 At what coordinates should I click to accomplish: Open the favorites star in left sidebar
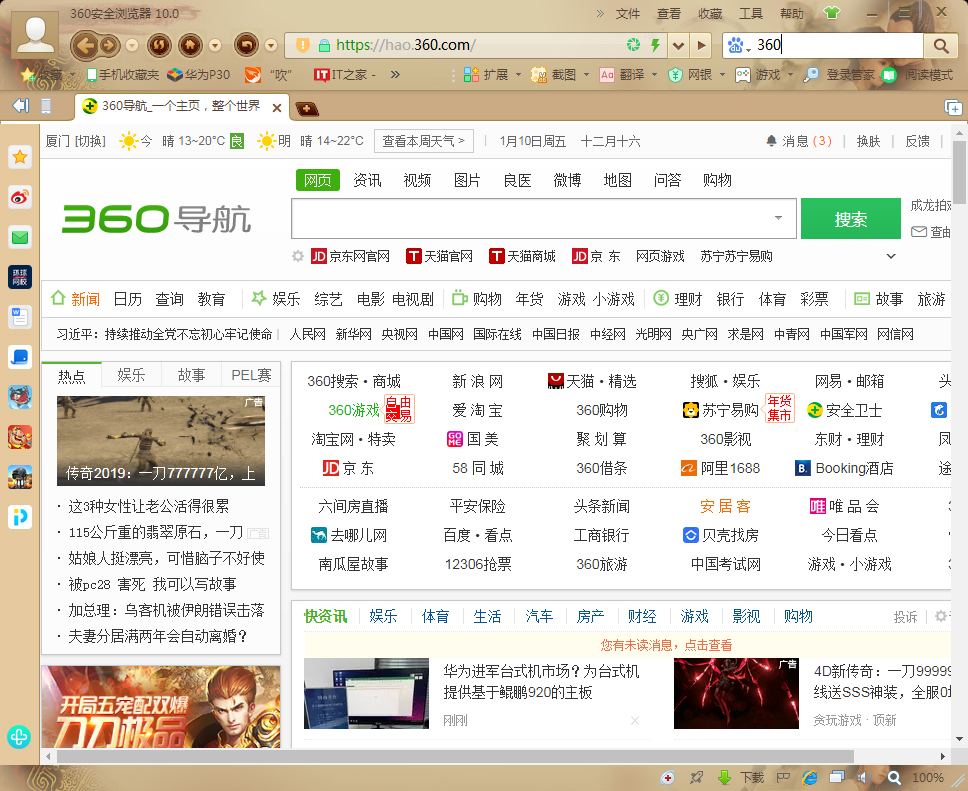coord(20,157)
